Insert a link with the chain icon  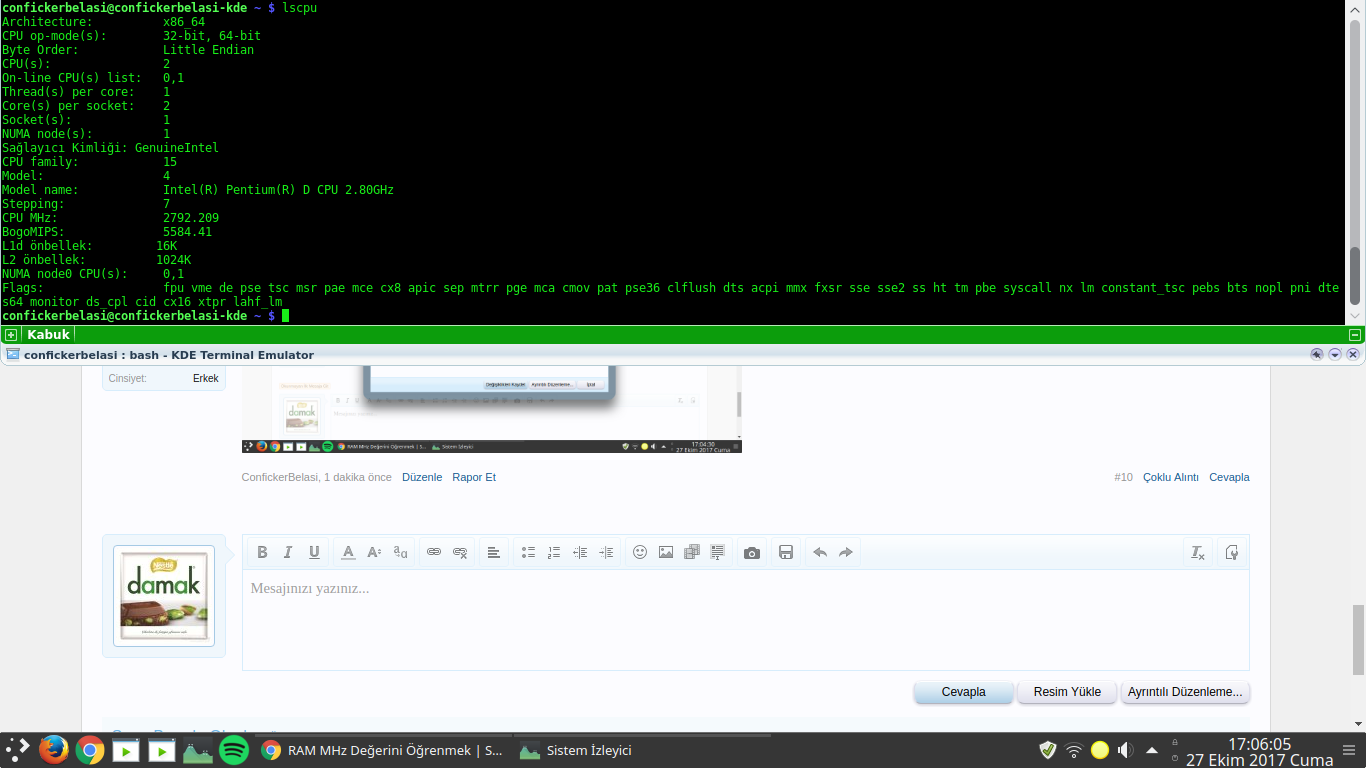pyautogui.click(x=434, y=552)
